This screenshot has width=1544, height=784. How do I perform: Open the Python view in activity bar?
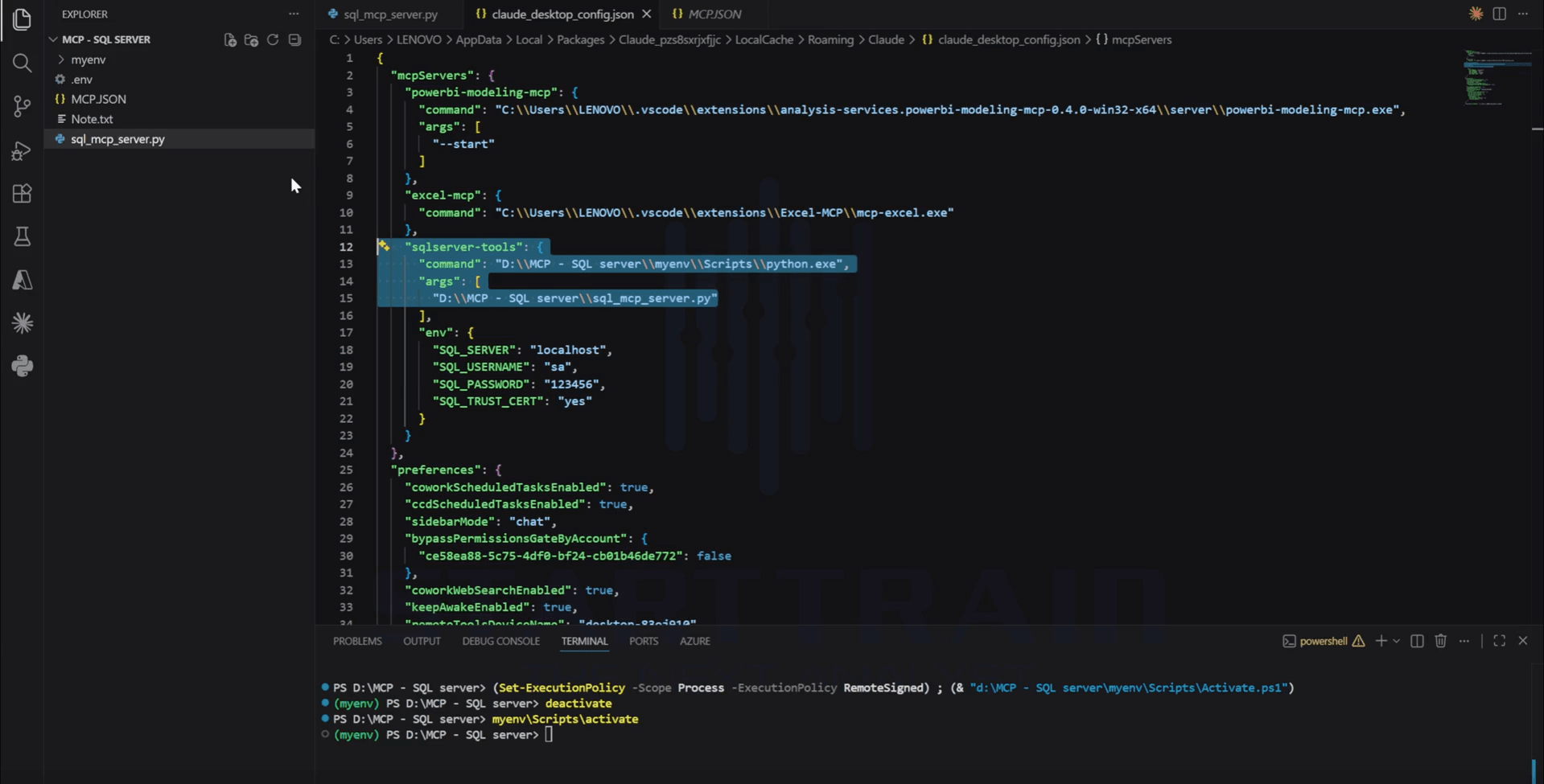pos(22,366)
